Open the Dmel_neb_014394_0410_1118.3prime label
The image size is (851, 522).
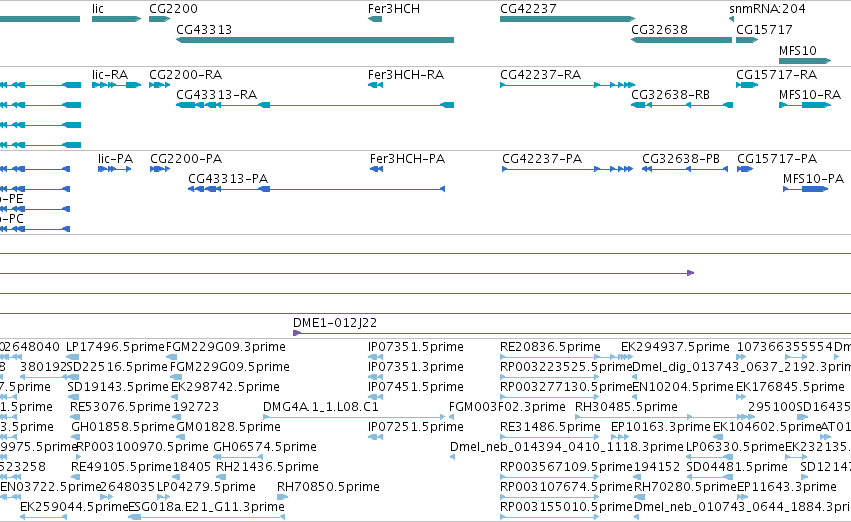(567, 447)
